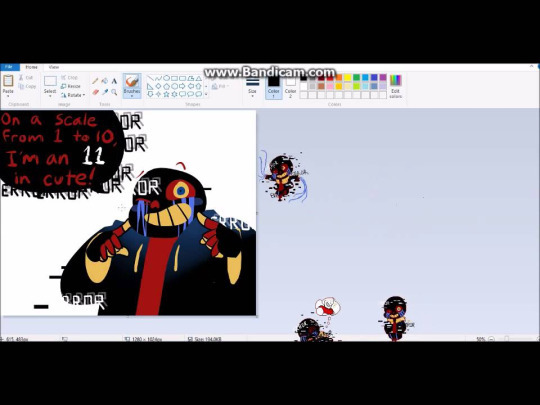Choose the Five-point star shape

point(166,94)
